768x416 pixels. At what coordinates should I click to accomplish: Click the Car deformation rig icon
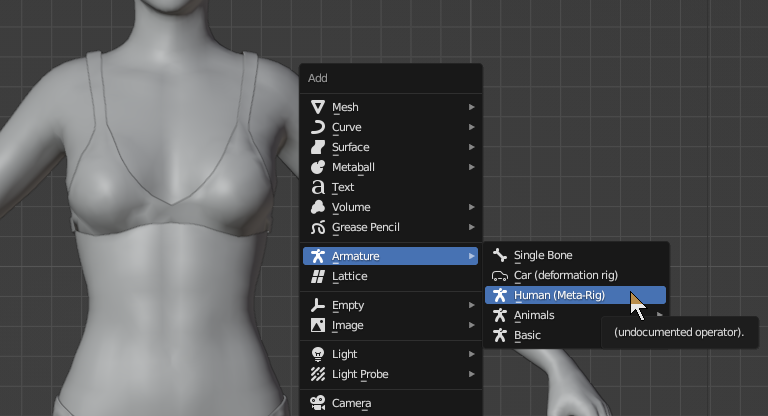coord(500,275)
